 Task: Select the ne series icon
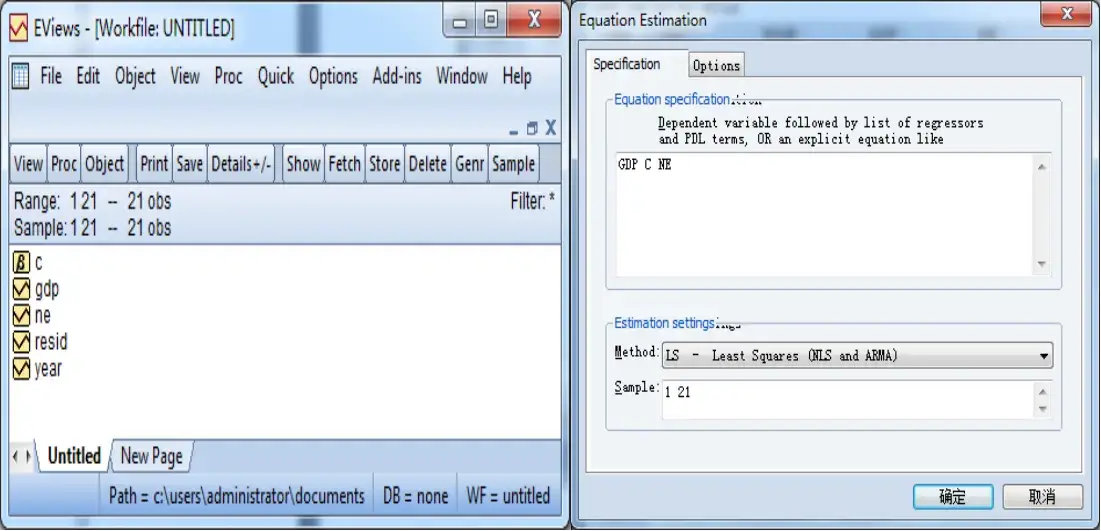21,316
